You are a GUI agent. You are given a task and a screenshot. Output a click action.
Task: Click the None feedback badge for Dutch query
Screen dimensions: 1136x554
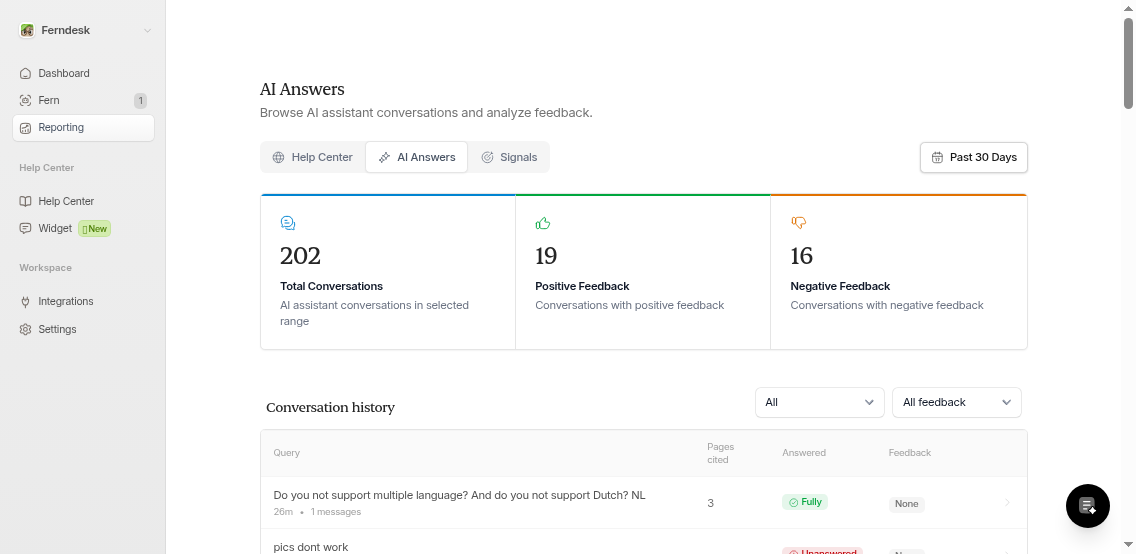tap(906, 504)
